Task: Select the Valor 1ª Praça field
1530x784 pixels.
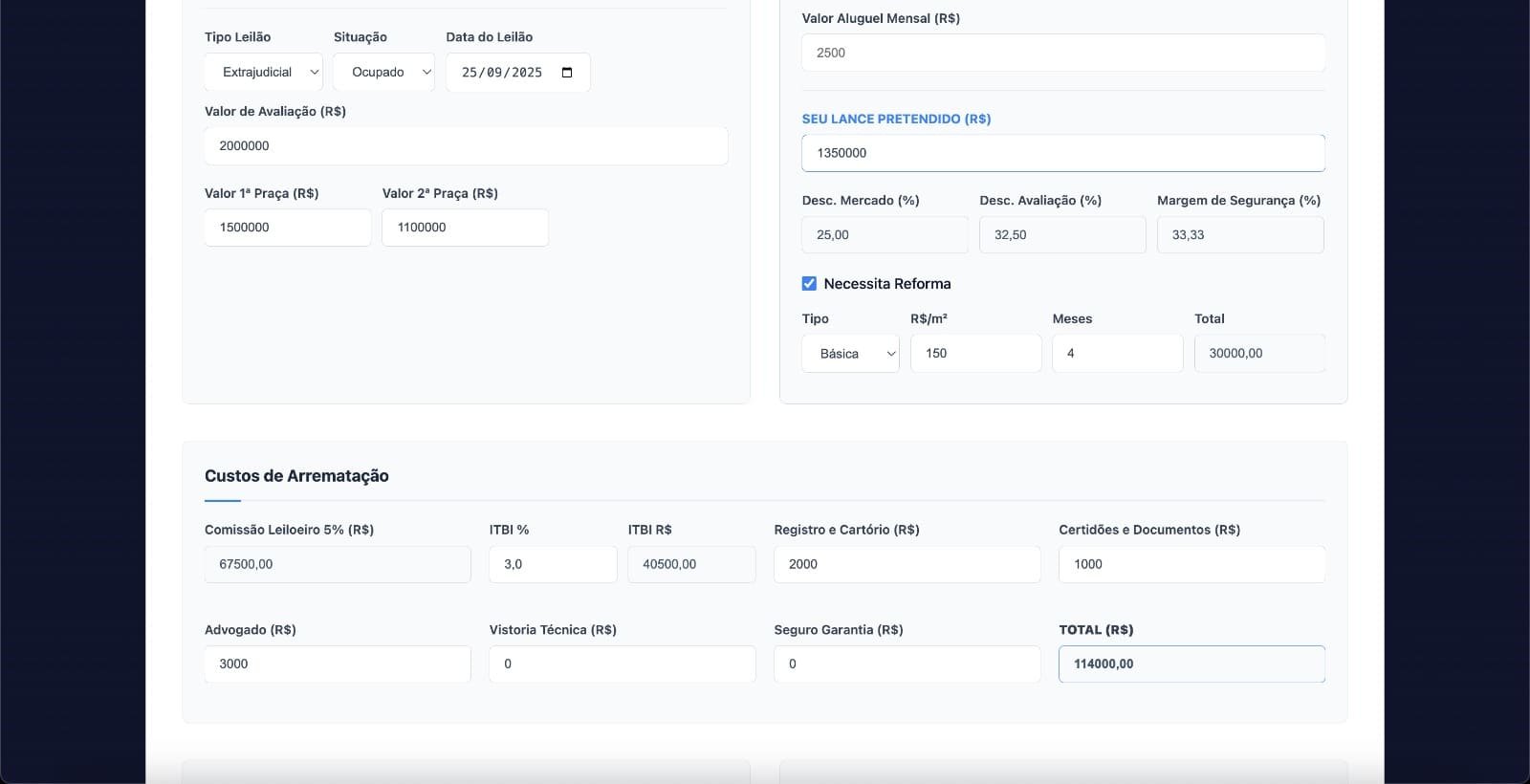Action: pyautogui.click(x=288, y=228)
